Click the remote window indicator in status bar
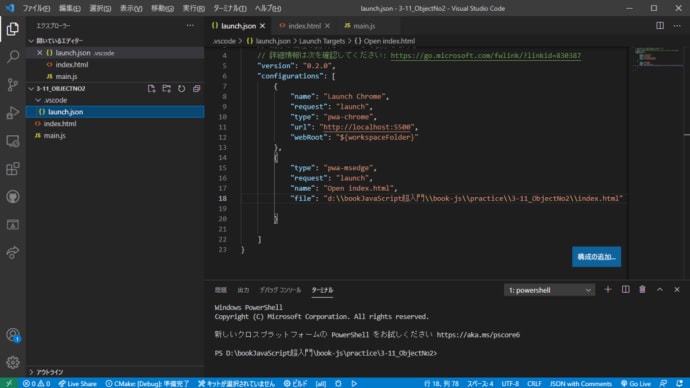690x388 pixels. point(9,383)
